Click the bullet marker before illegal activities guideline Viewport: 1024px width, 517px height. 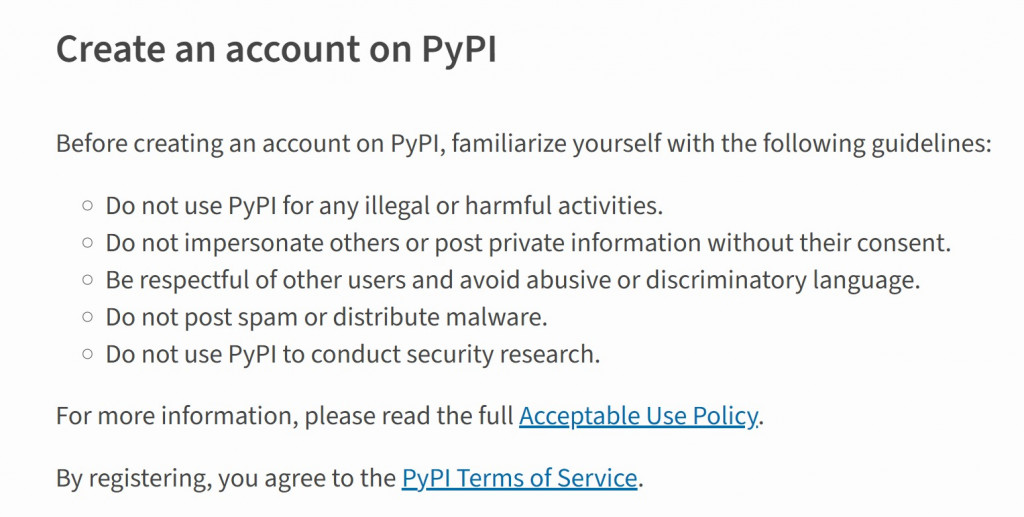point(88,206)
